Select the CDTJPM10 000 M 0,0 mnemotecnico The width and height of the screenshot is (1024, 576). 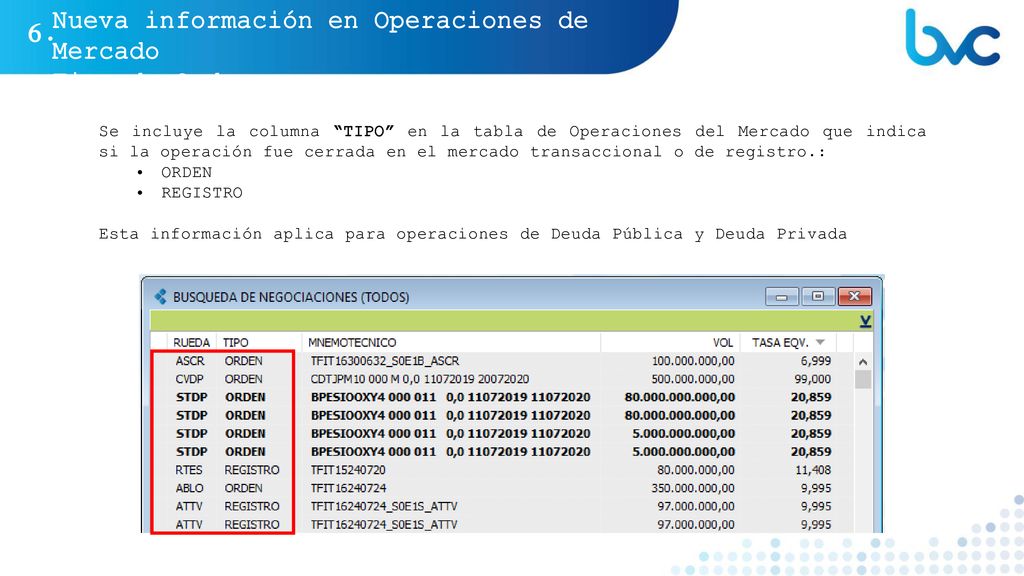coord(420,379)
